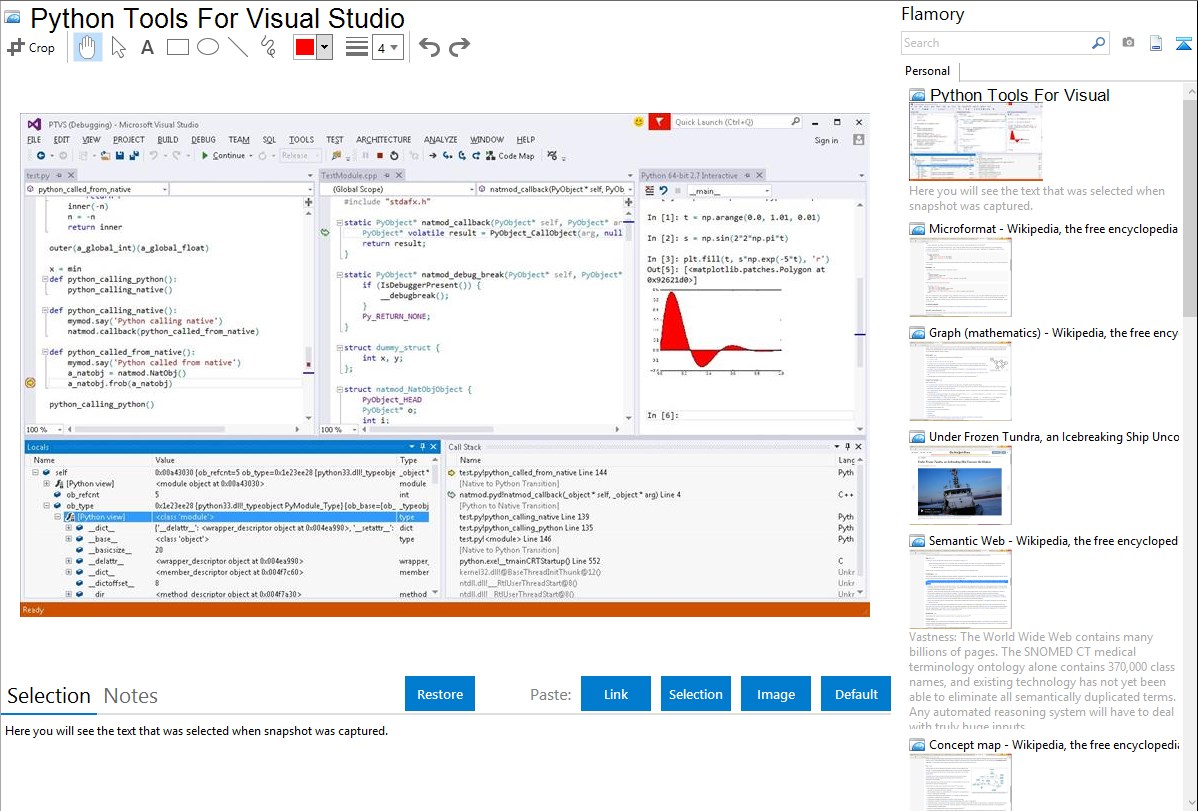This screenshot has width=1198, height=811.
Task: Open the ARCHITECTURE menu in Visual Studio screenshot
Action: 384,140
